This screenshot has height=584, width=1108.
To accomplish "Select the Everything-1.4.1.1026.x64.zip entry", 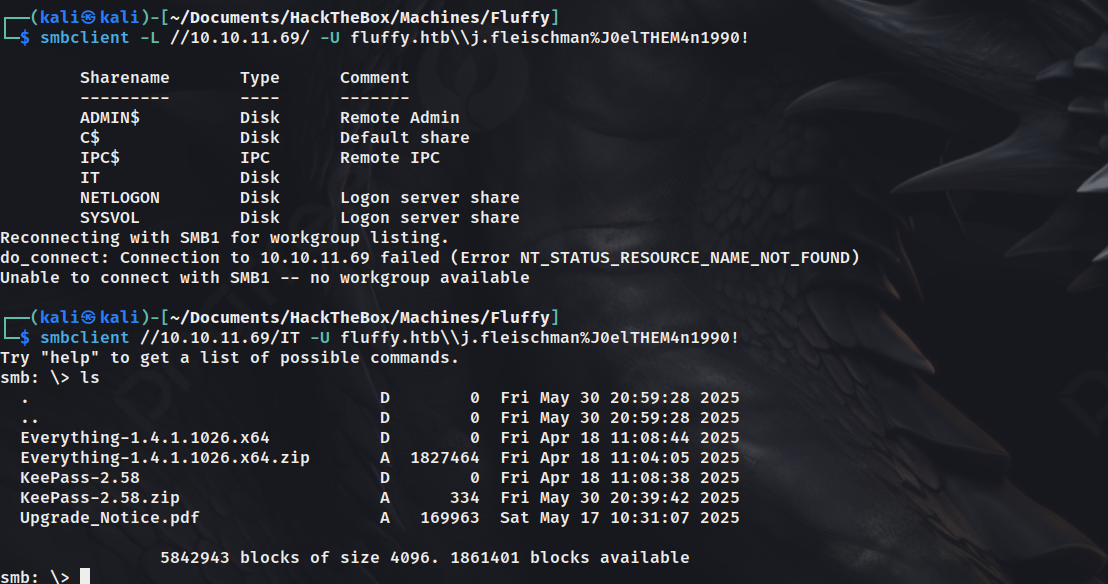I will (x=165, y=458).
